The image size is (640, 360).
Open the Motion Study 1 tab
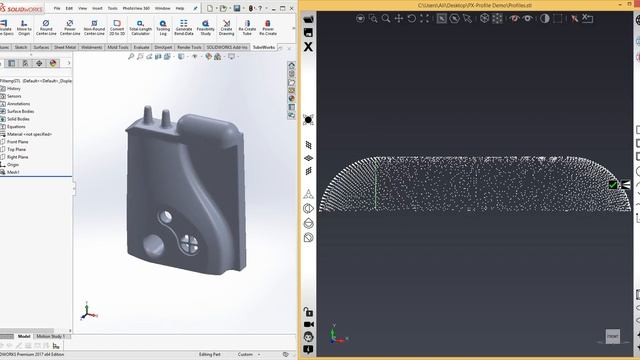pyautogui.click(x=51, y=336)
